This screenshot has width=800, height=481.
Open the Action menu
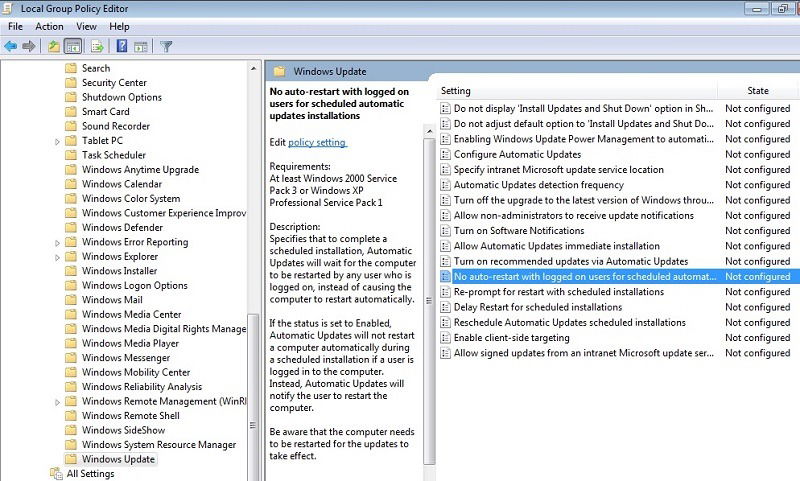[49, 27]
